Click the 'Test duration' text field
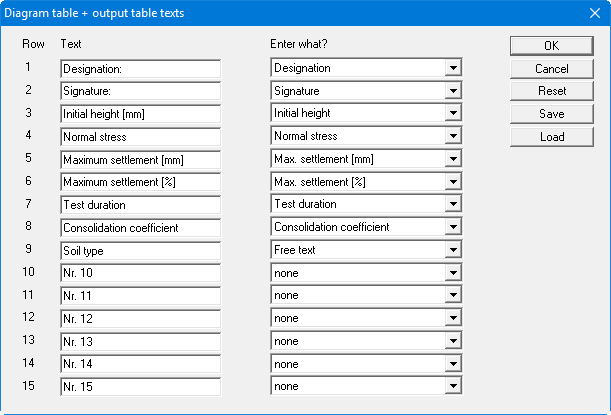611x415 pixels. (x=140, y=205)
